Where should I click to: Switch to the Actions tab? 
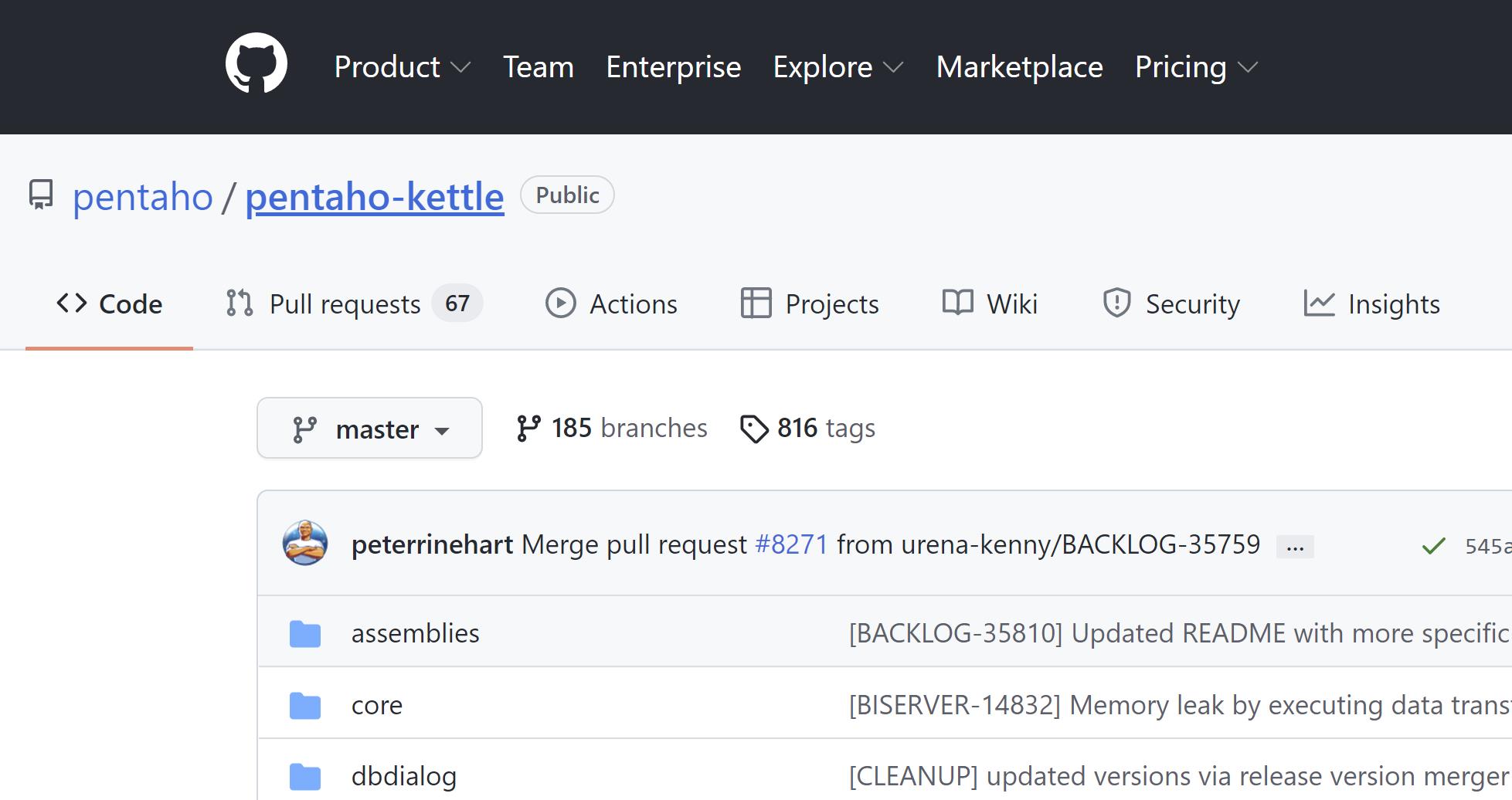[611, 304]
